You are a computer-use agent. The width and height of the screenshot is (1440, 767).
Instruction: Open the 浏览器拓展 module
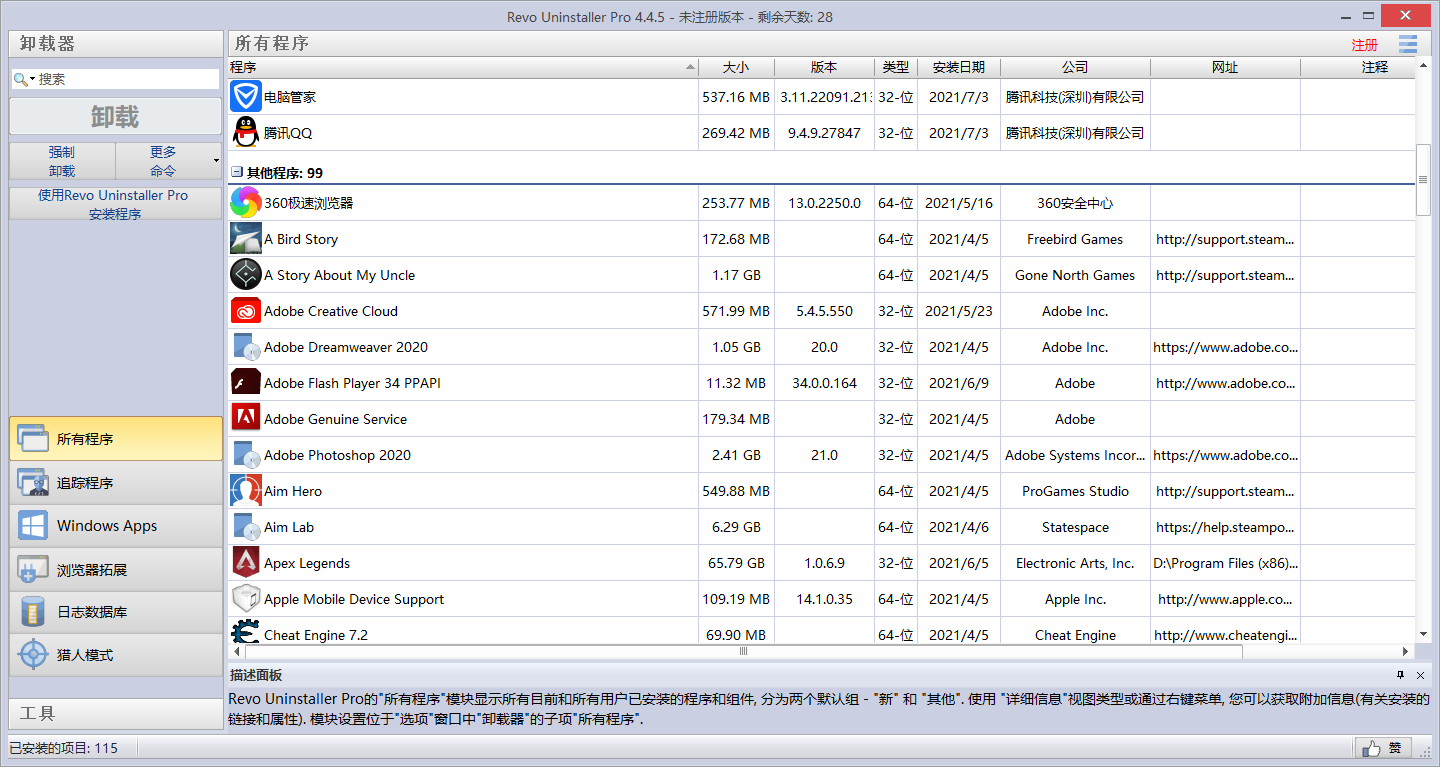[x=116, y=570]
